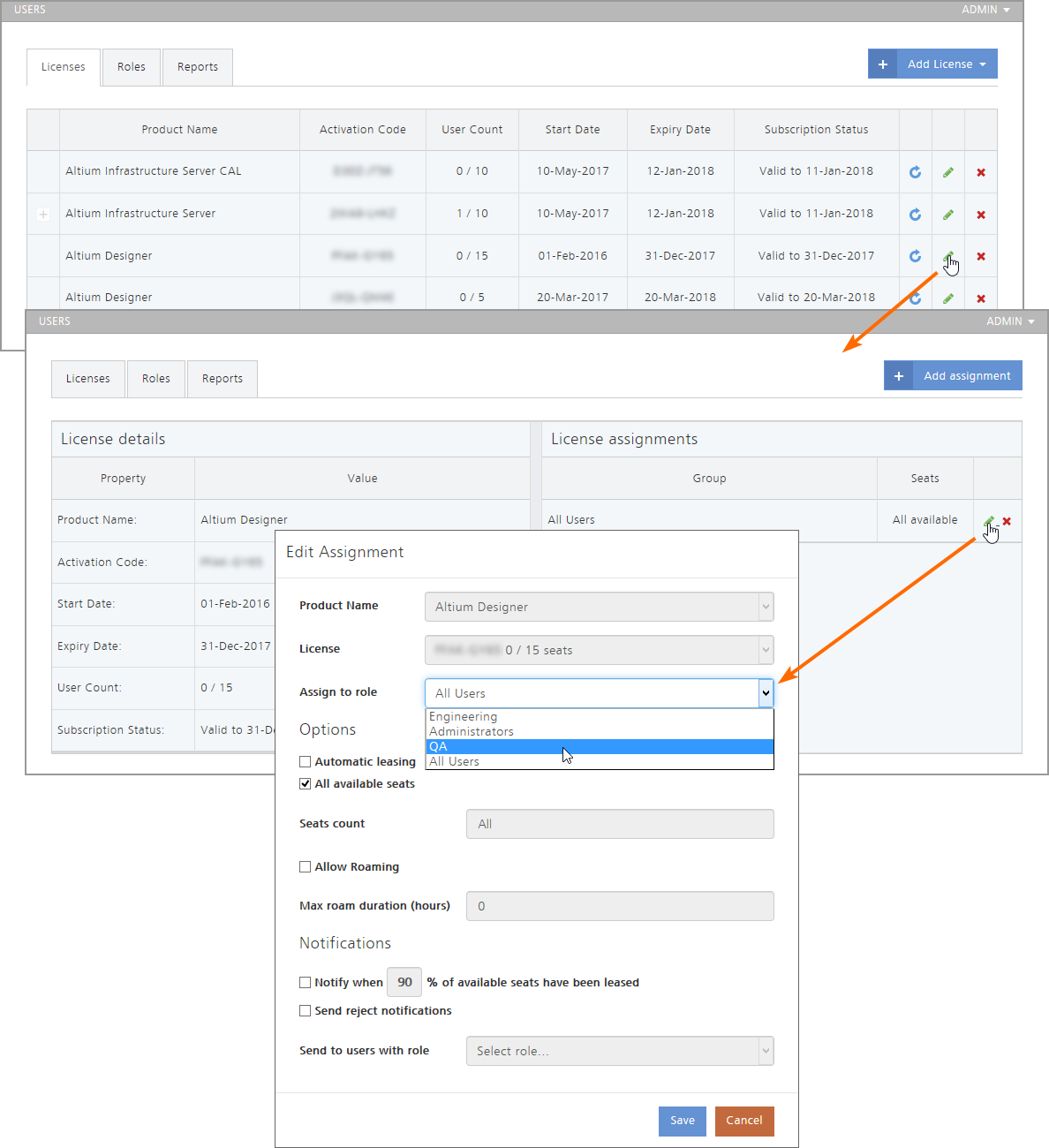Tick Send reject notifications checkbox
Image resolution: width=1049 pixels, height=1148 pixels.
[x=306, y=1010]
